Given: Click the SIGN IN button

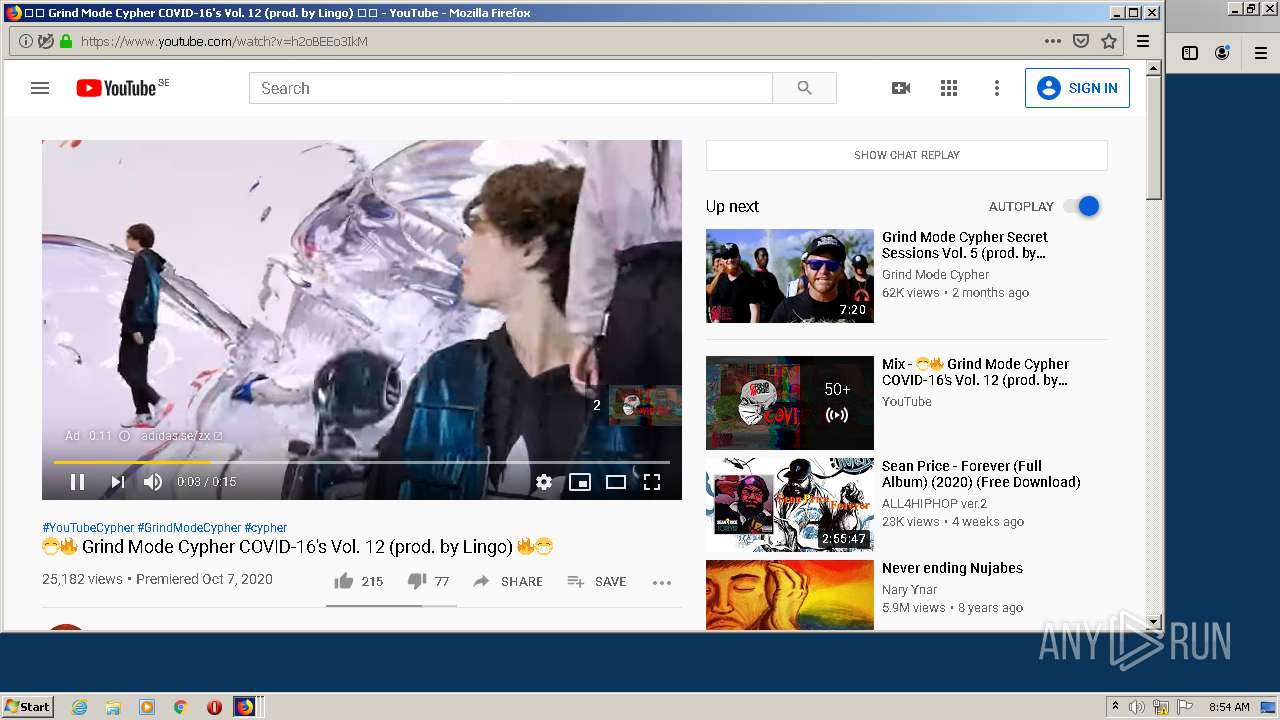Looking at the screenshot, I should tap(1077, 88).
